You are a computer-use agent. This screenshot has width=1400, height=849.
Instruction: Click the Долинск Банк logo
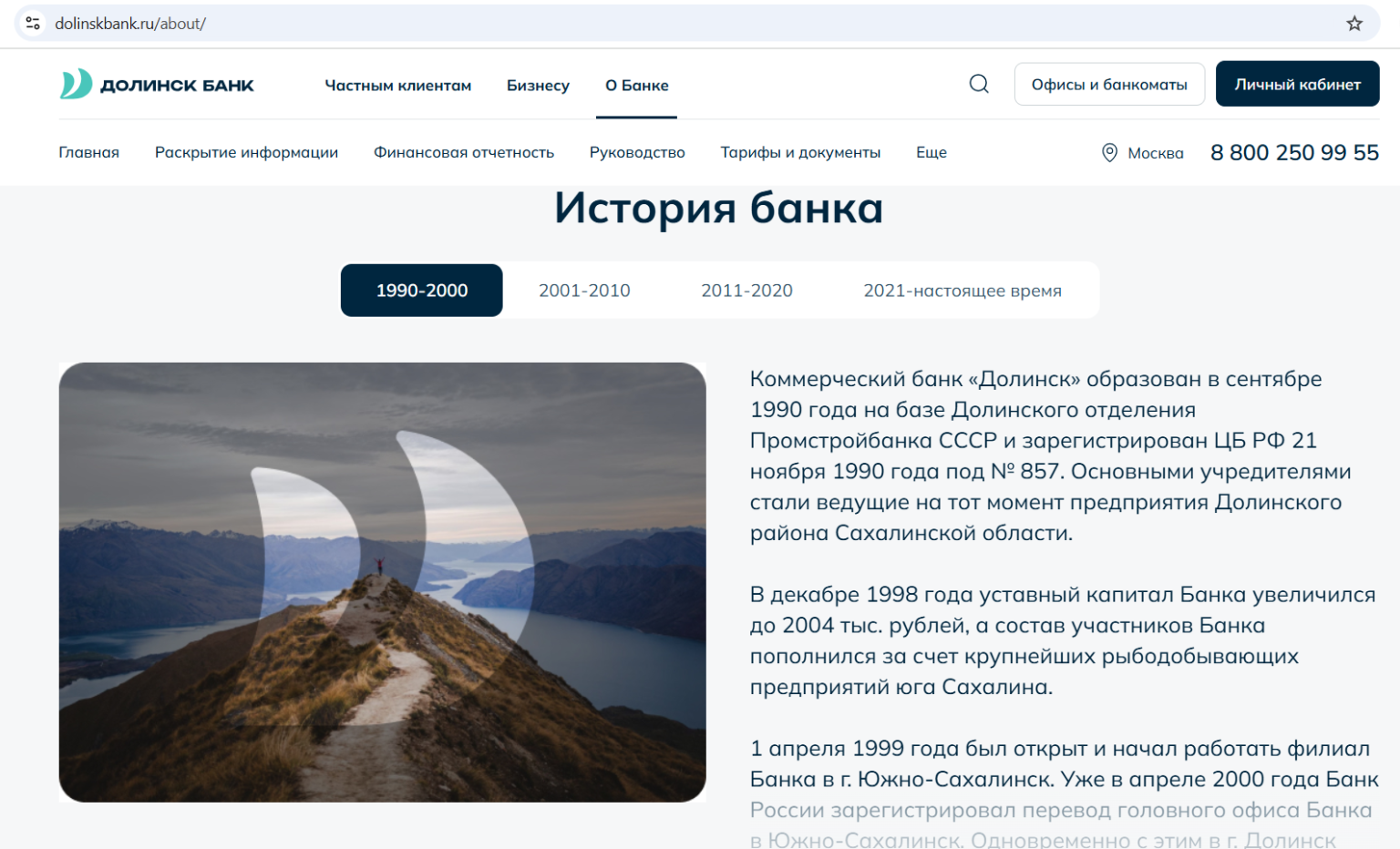(157, 85)
